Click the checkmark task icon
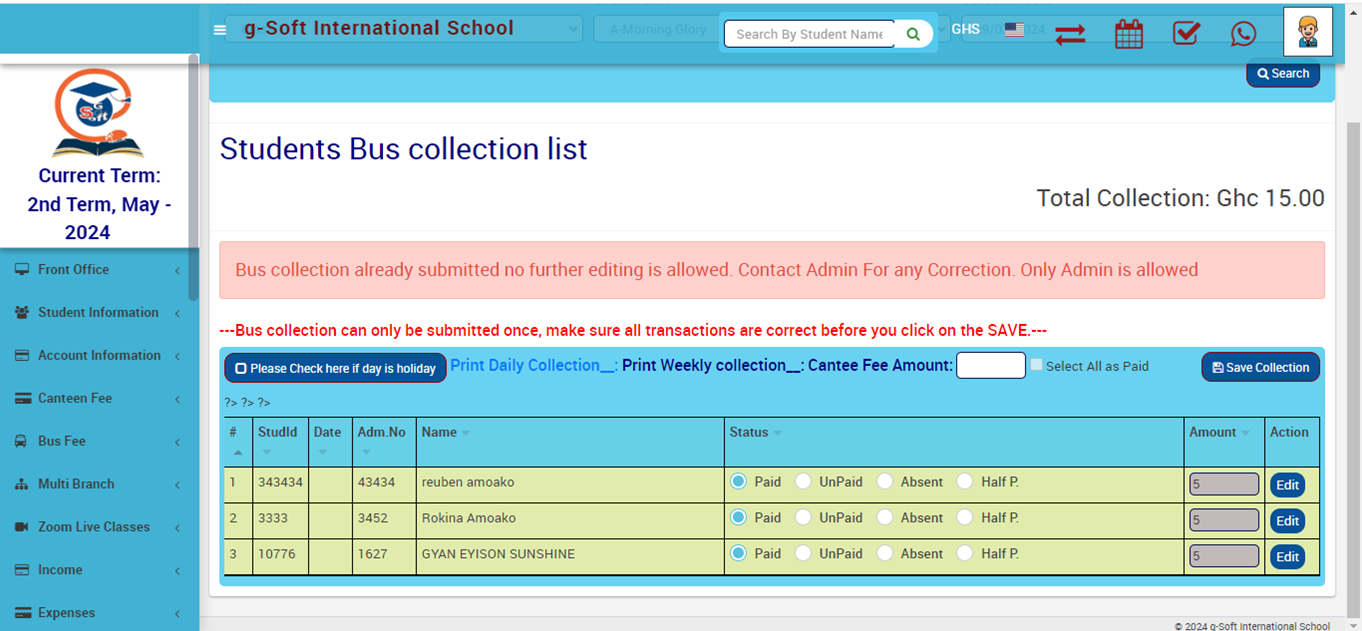The width and height of the screenshot is (1362, 631). [x=1186, y=33]
